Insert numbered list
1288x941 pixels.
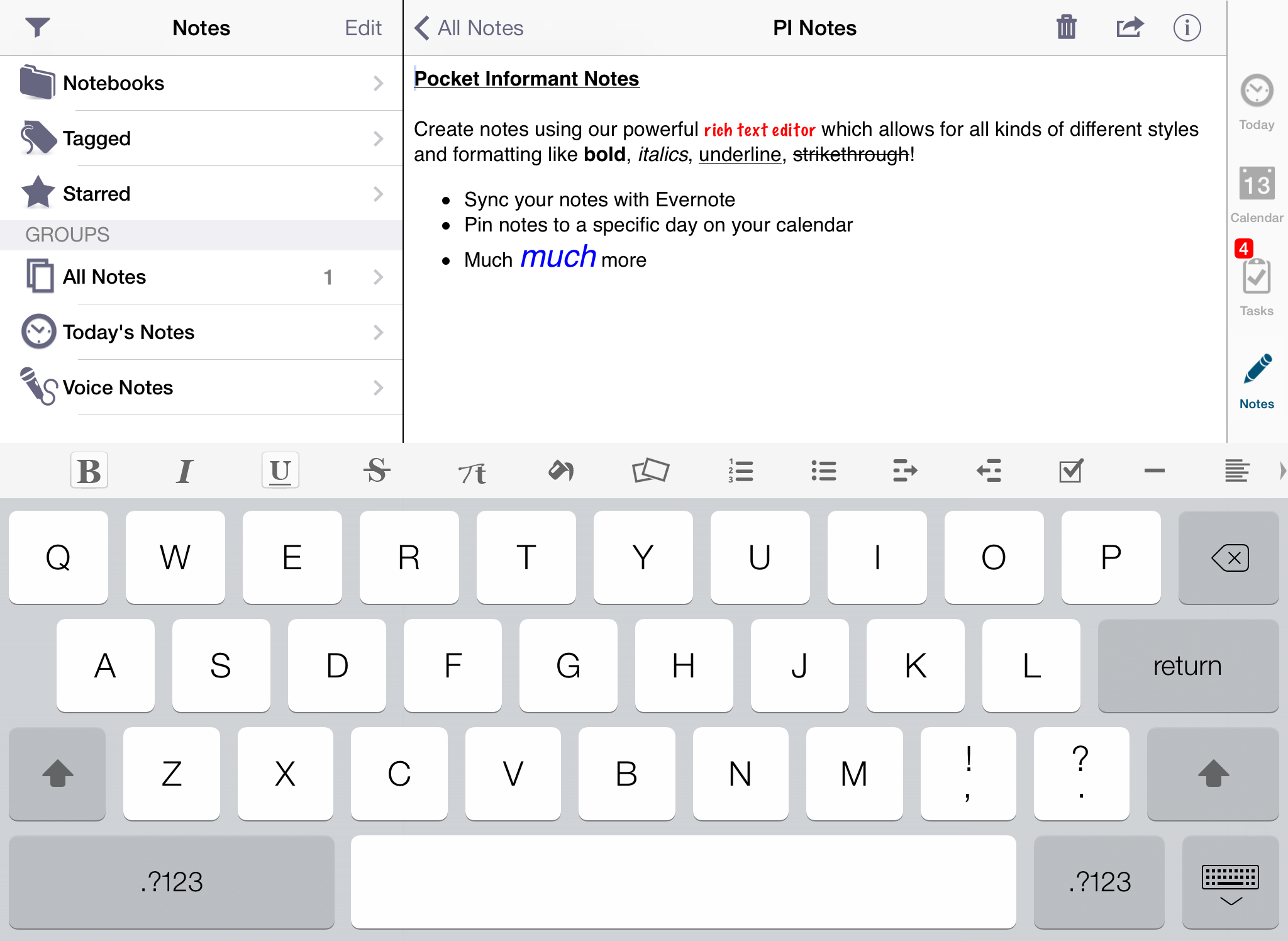[741, 470]
